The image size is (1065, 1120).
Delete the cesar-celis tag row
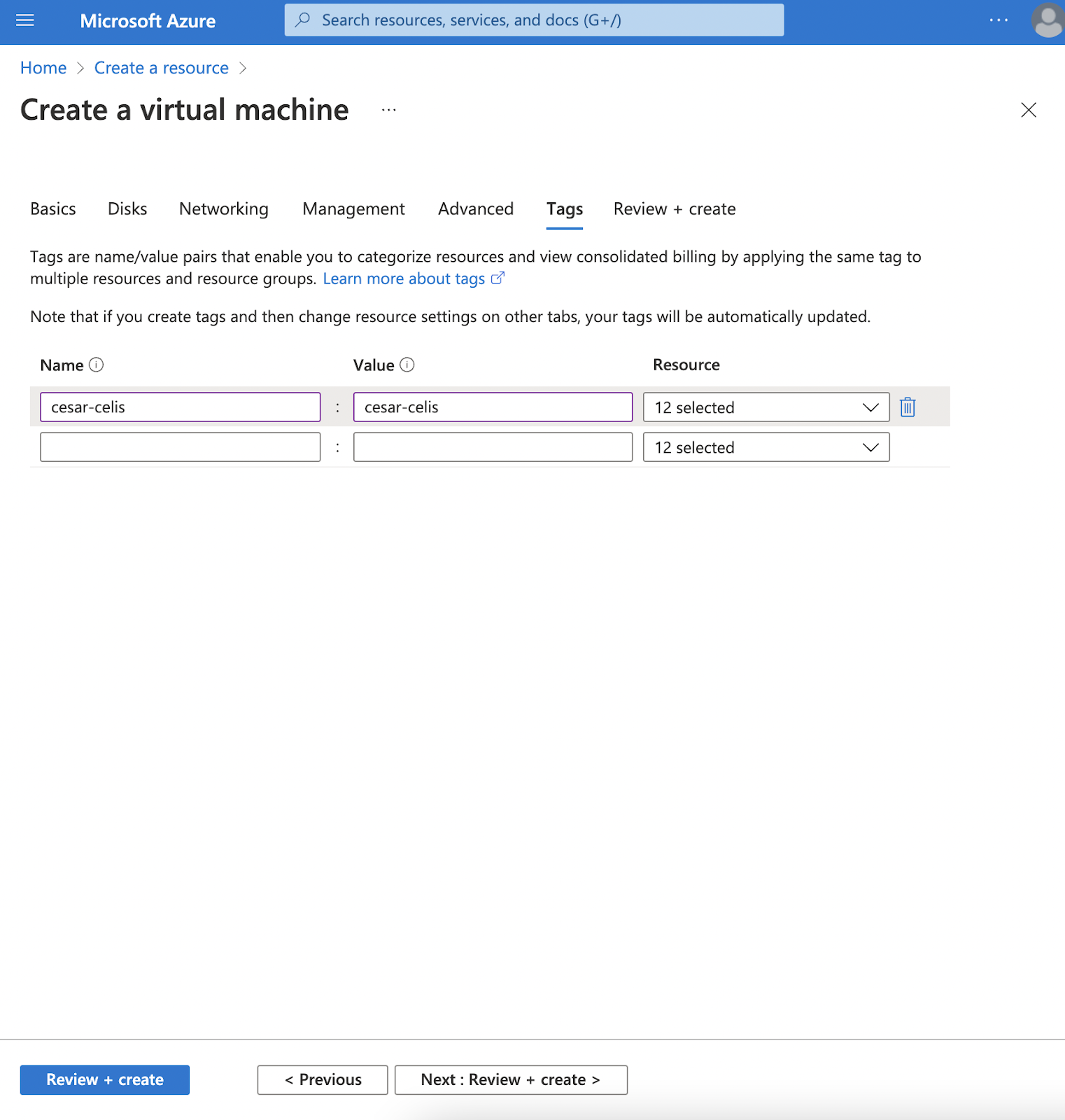(x=908, y=407)
